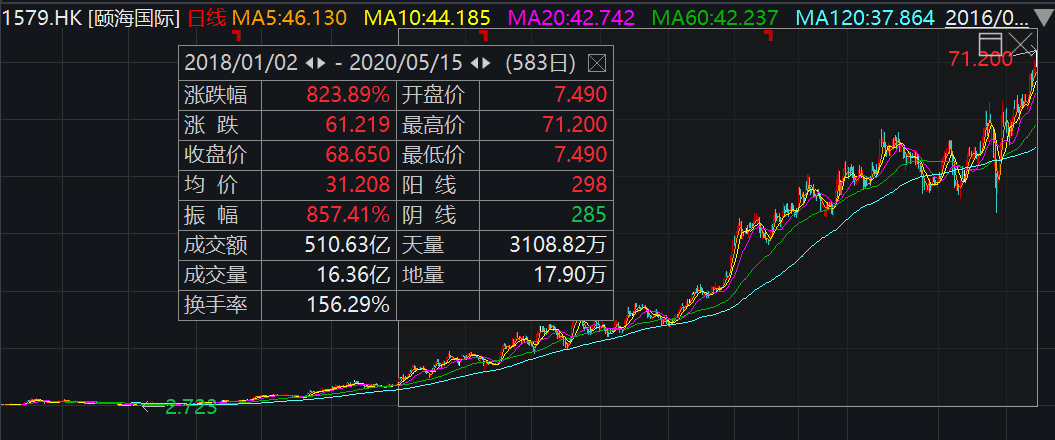This screenshot has height=440, width=1055.
Task: Click the 涨跌 value 61.219
Action: [x=357, y=125]
